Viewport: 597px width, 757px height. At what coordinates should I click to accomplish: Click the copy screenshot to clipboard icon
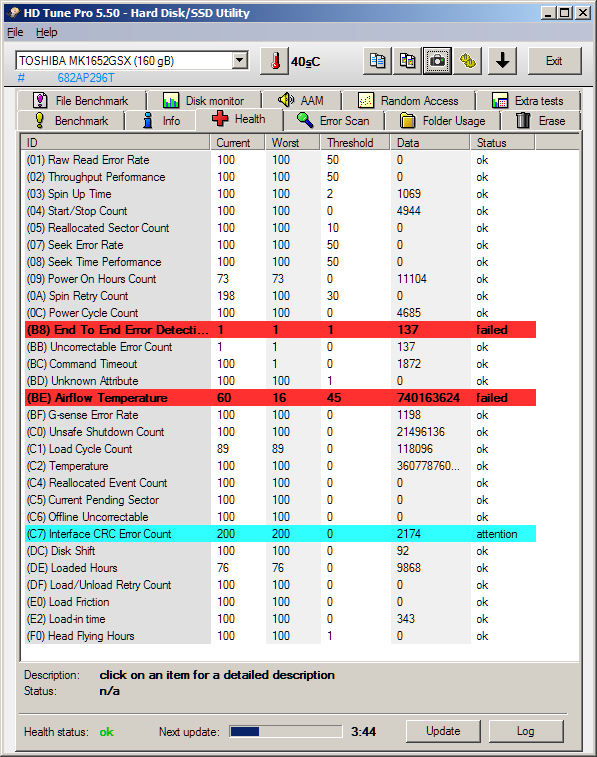point(407,61)
